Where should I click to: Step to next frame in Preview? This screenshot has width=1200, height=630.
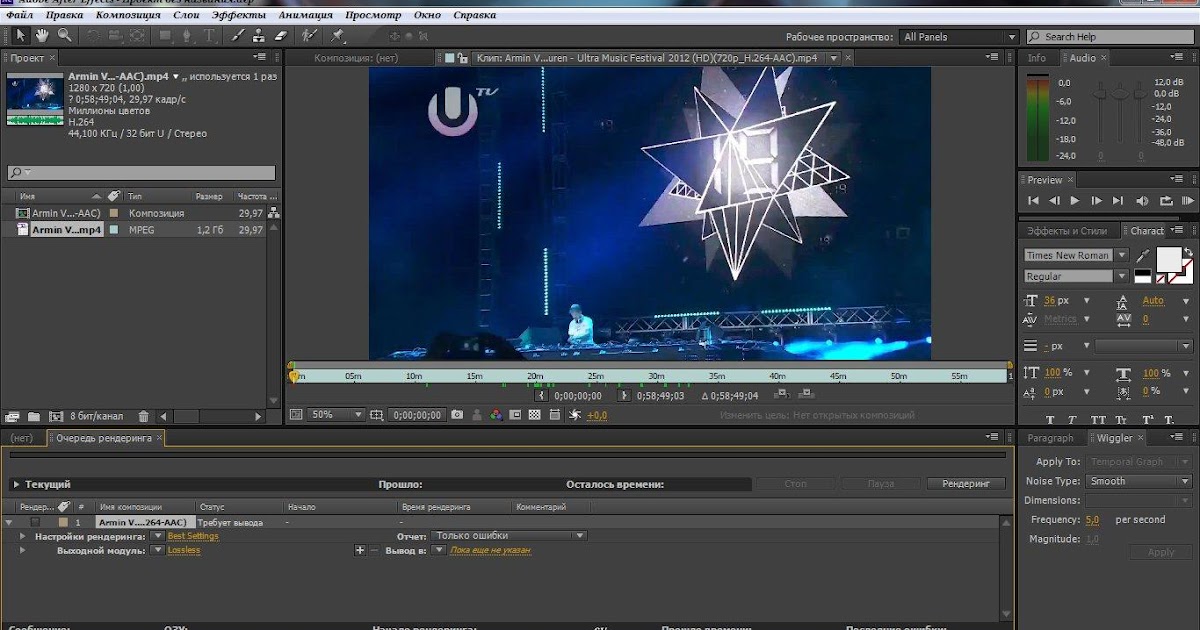pos(1096,201)
